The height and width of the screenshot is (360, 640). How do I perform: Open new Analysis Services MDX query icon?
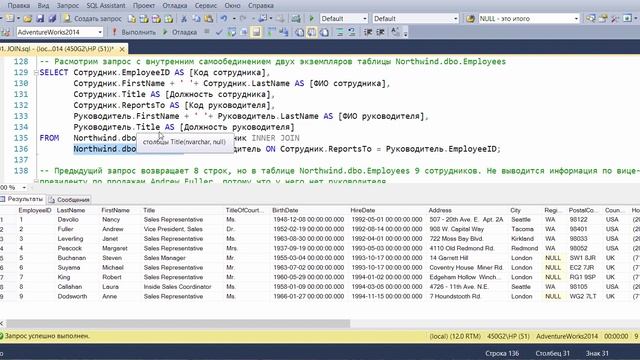tap(144, 18)
